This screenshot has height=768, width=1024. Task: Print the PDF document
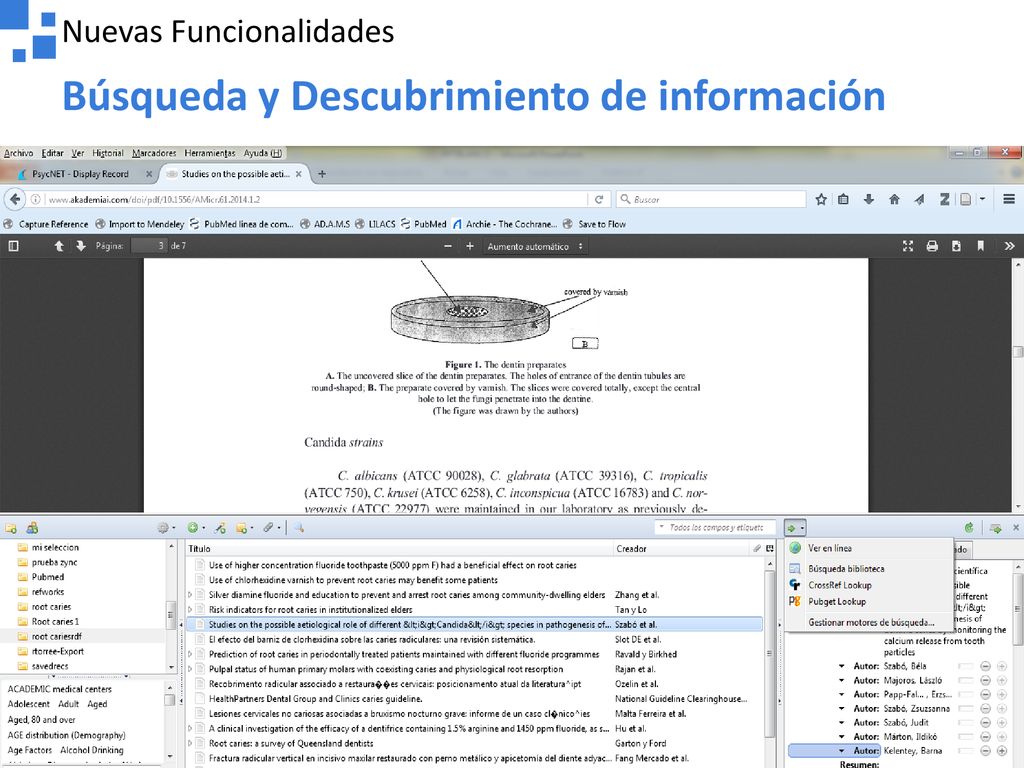932,246
